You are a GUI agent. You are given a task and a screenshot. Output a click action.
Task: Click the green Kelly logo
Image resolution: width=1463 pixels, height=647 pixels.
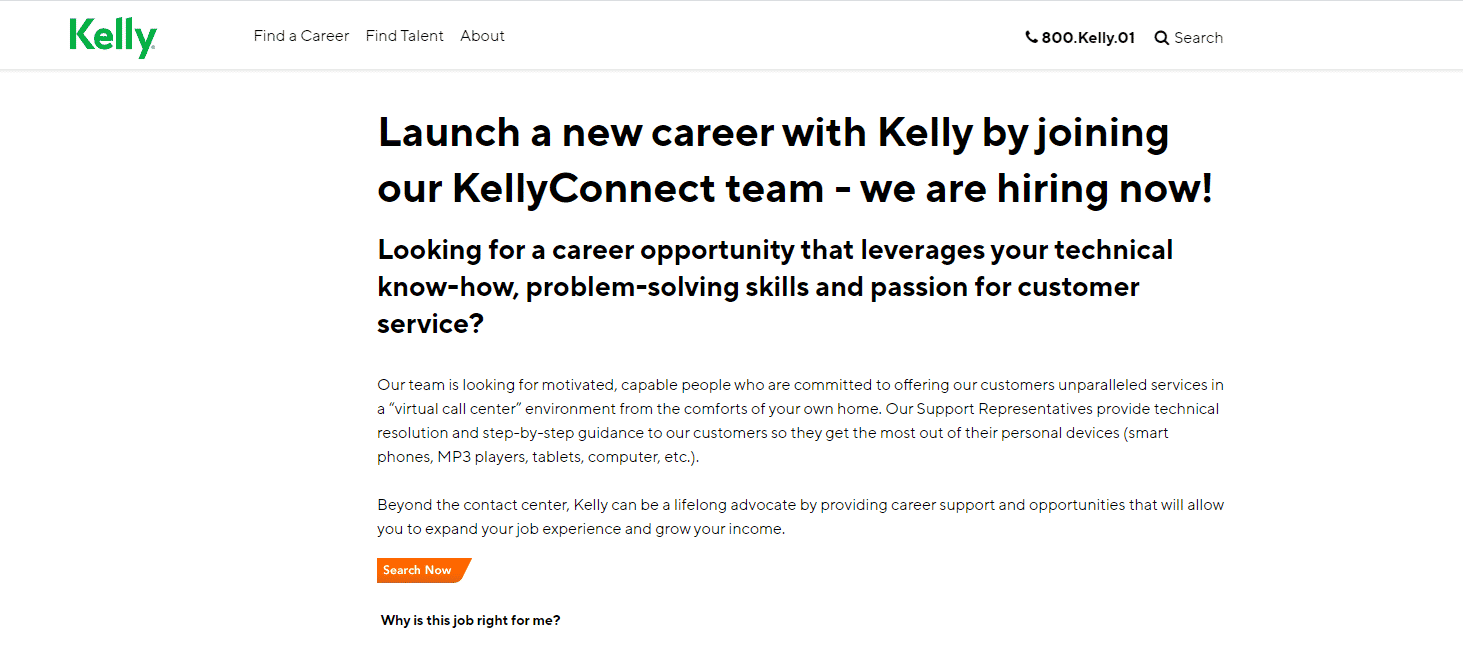pyautogui.click(x=113, y=37)
